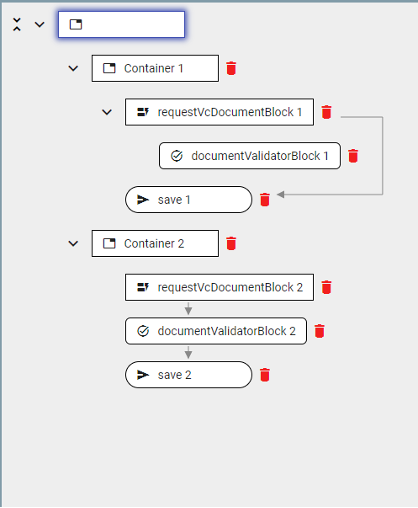Click trash icon beside save 2

coord(265,375)
